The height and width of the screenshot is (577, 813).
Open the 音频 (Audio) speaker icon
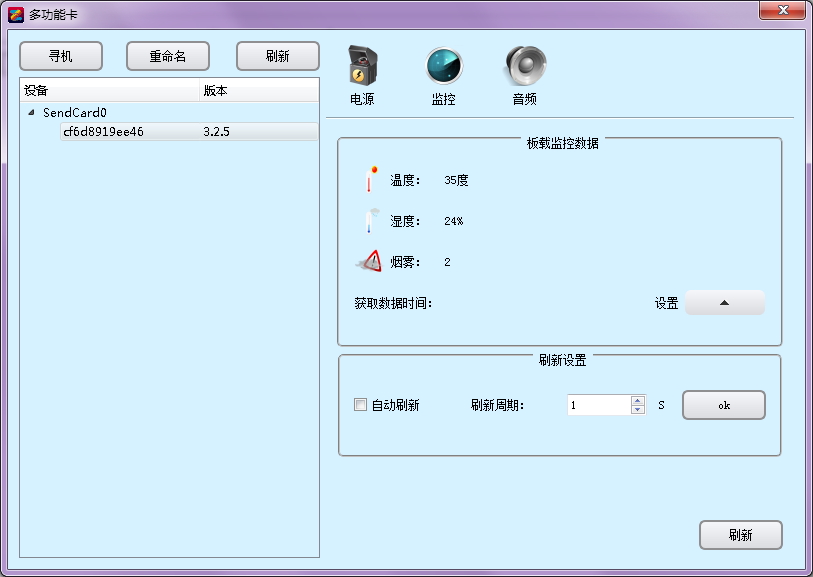524,67
